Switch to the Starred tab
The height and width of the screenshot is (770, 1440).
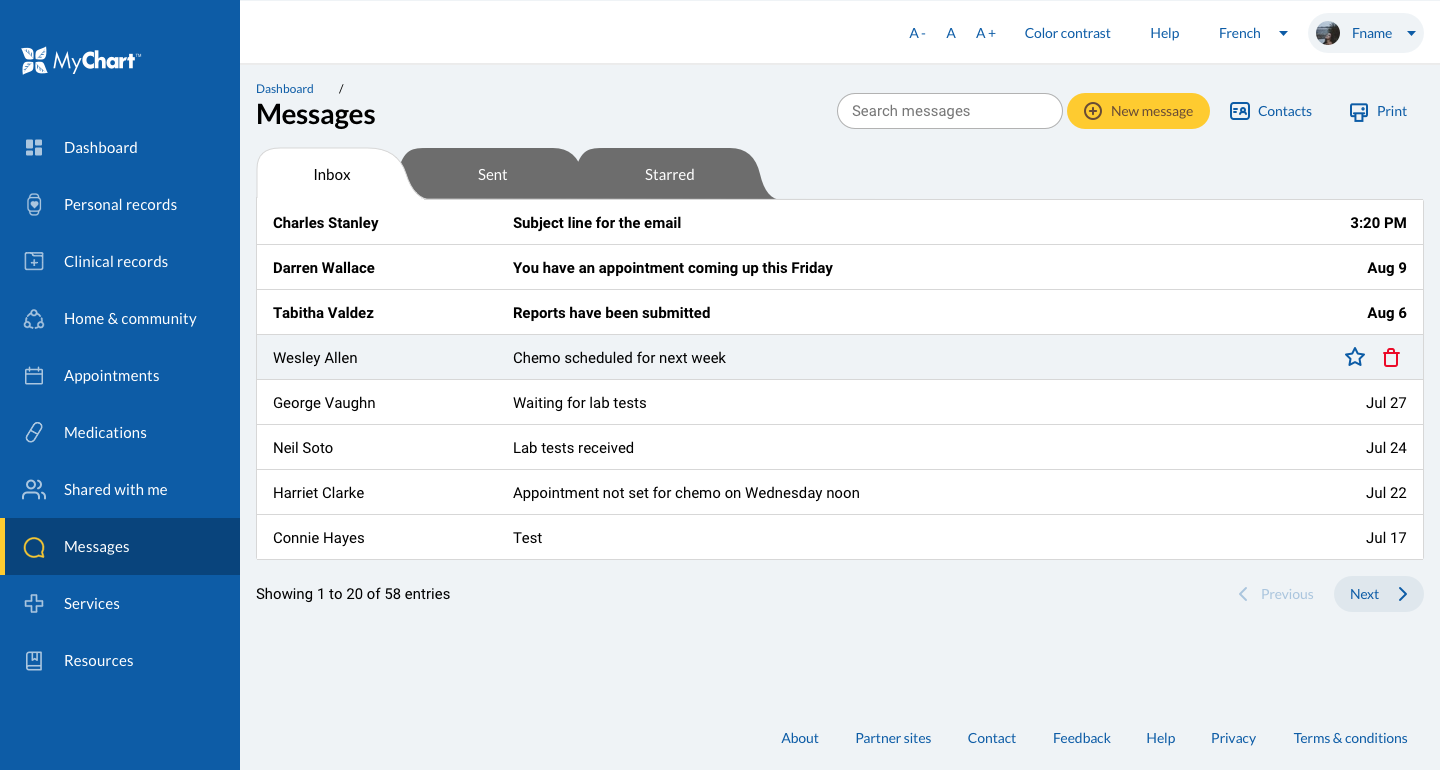click(x=669, y=175)
